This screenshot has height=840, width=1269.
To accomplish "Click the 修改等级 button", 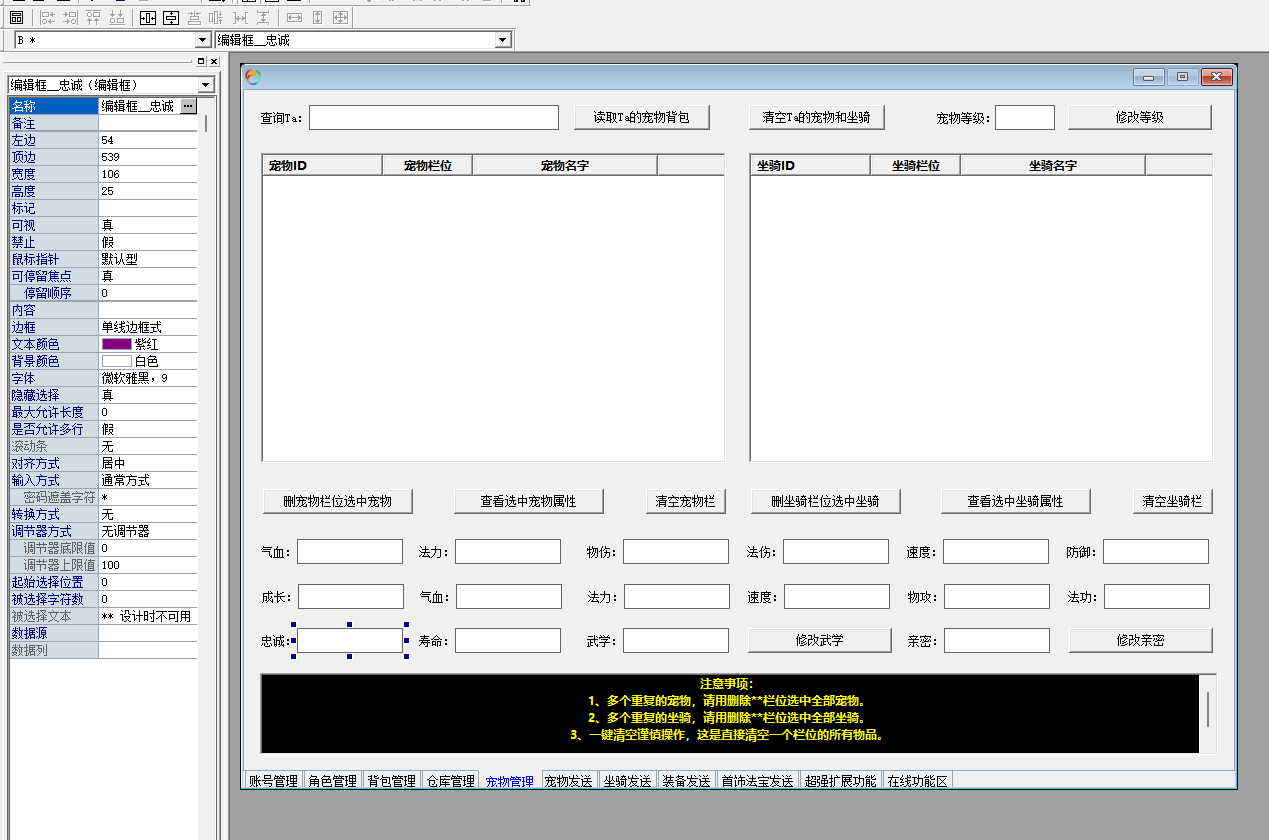I will click(x=1139, y=117).
